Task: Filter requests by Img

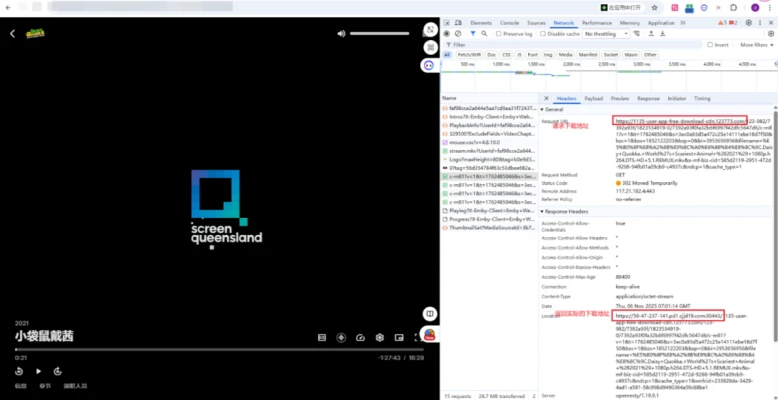Action: coord(548,55)
